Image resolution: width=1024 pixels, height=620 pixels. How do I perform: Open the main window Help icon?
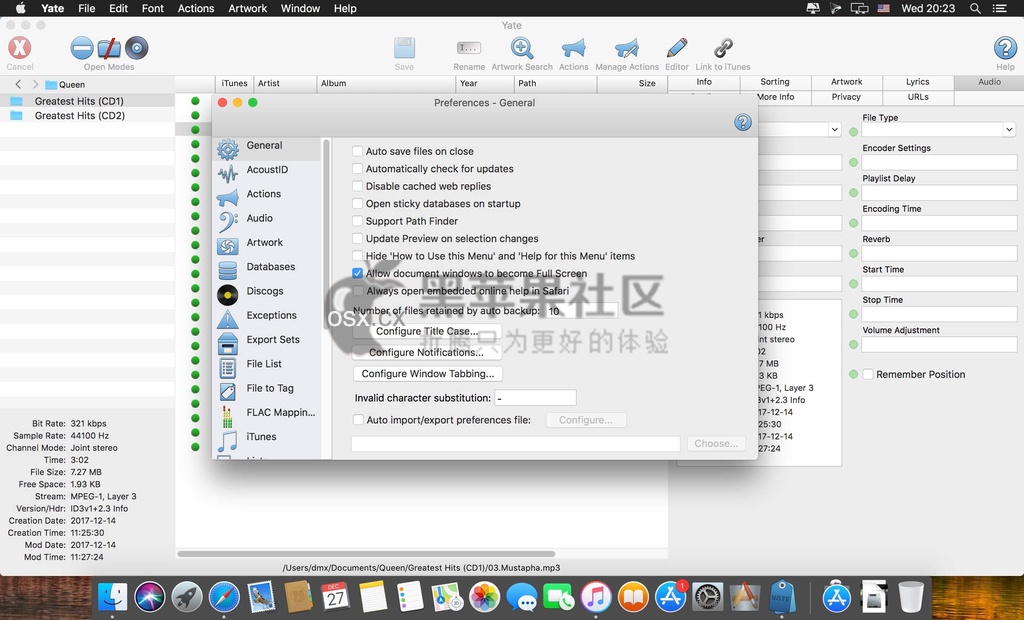1005,48
